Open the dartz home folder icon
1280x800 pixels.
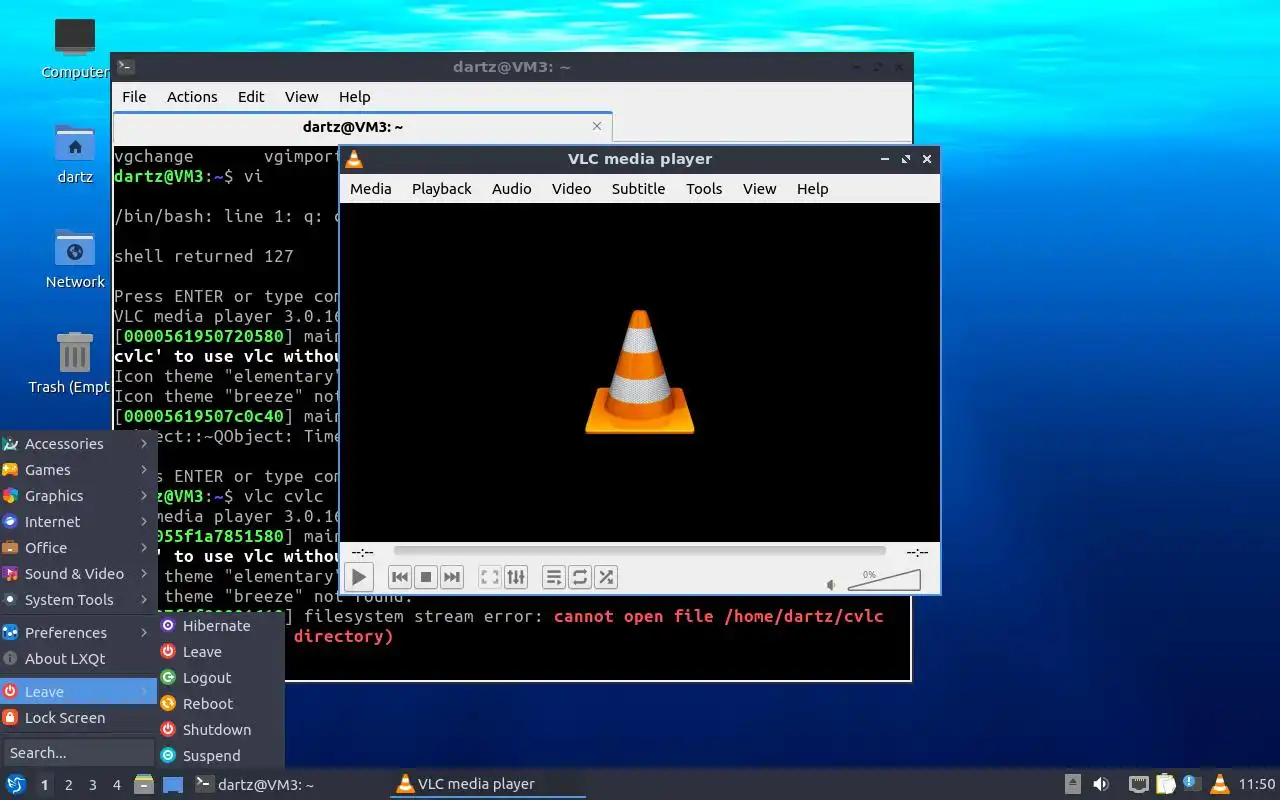(75, 155)
